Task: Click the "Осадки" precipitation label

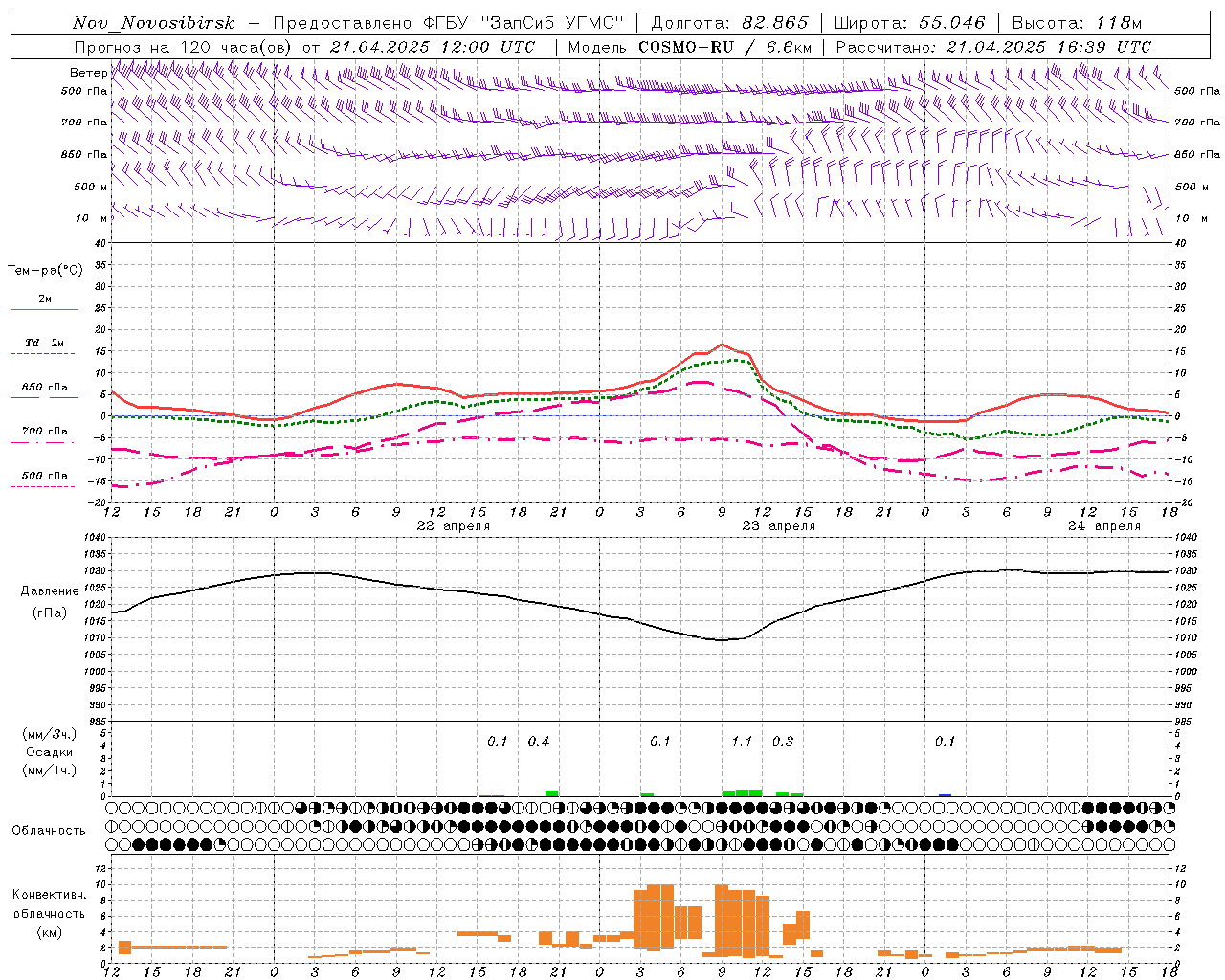Action: [50, 752]
